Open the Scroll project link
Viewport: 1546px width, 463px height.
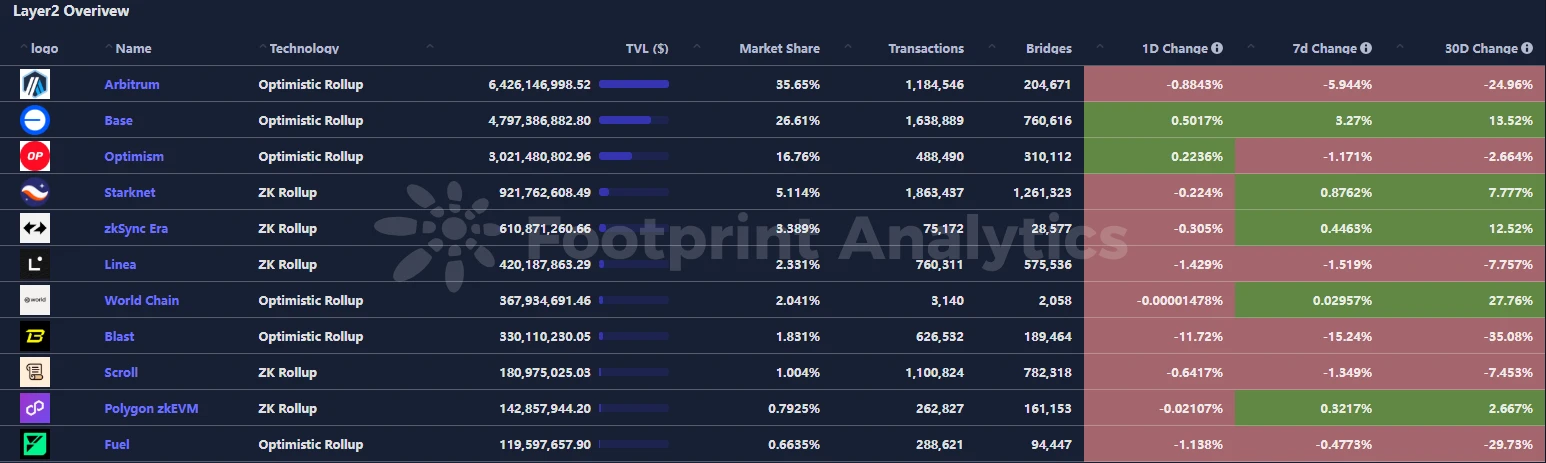[x=121, y=373]
